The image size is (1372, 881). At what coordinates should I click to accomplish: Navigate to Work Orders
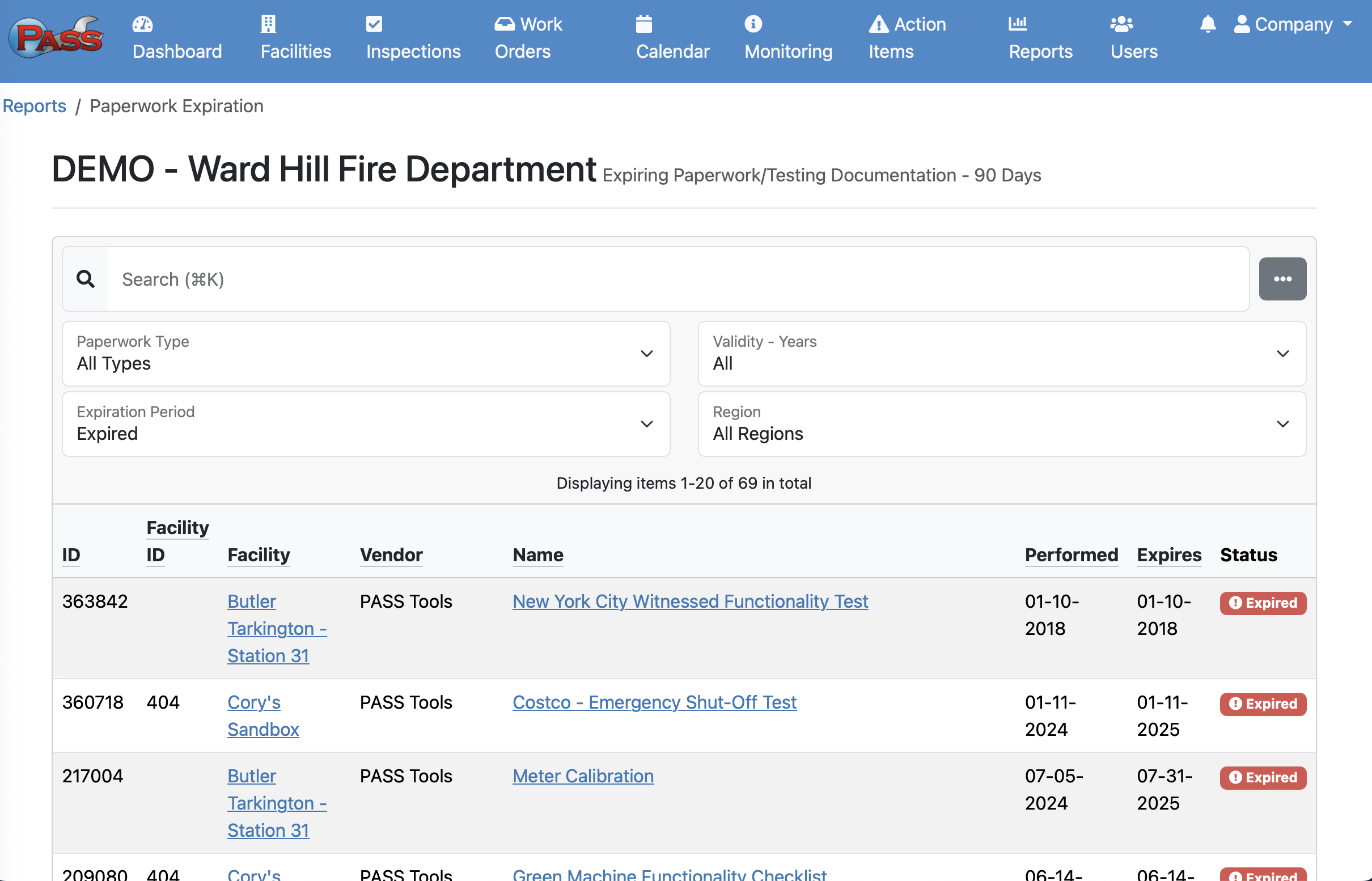tap(528, 39)
